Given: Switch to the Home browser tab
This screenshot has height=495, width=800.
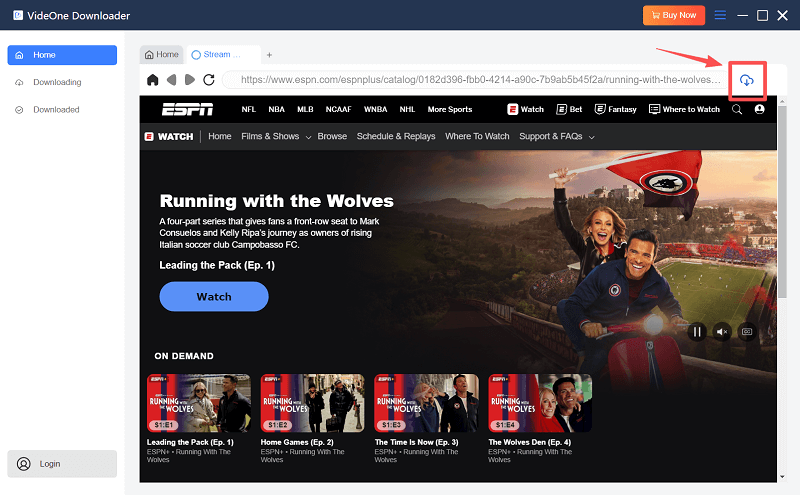Looking at the screenshot, I should tap(161, 54).
